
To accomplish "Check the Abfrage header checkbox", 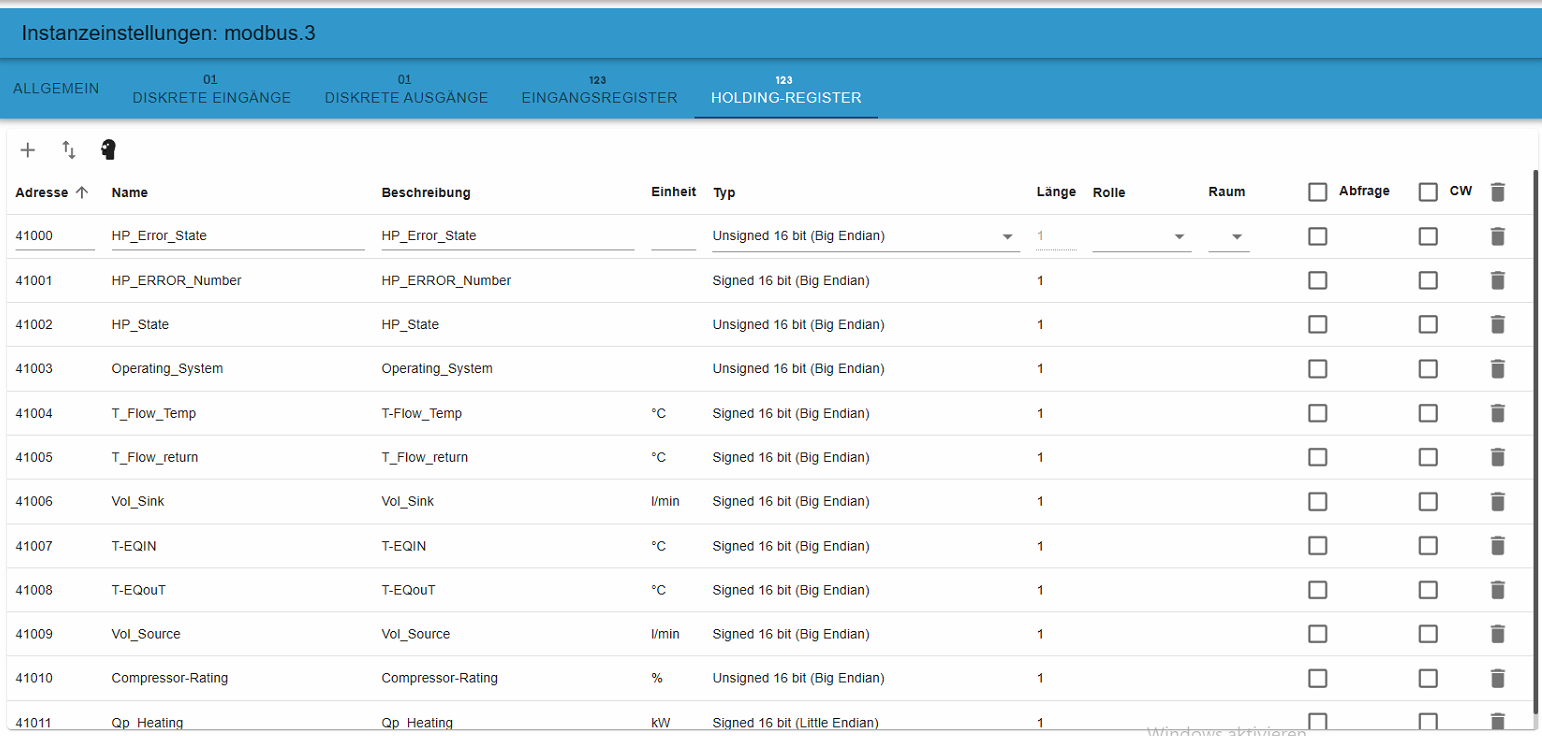I will click(1318, 192).
